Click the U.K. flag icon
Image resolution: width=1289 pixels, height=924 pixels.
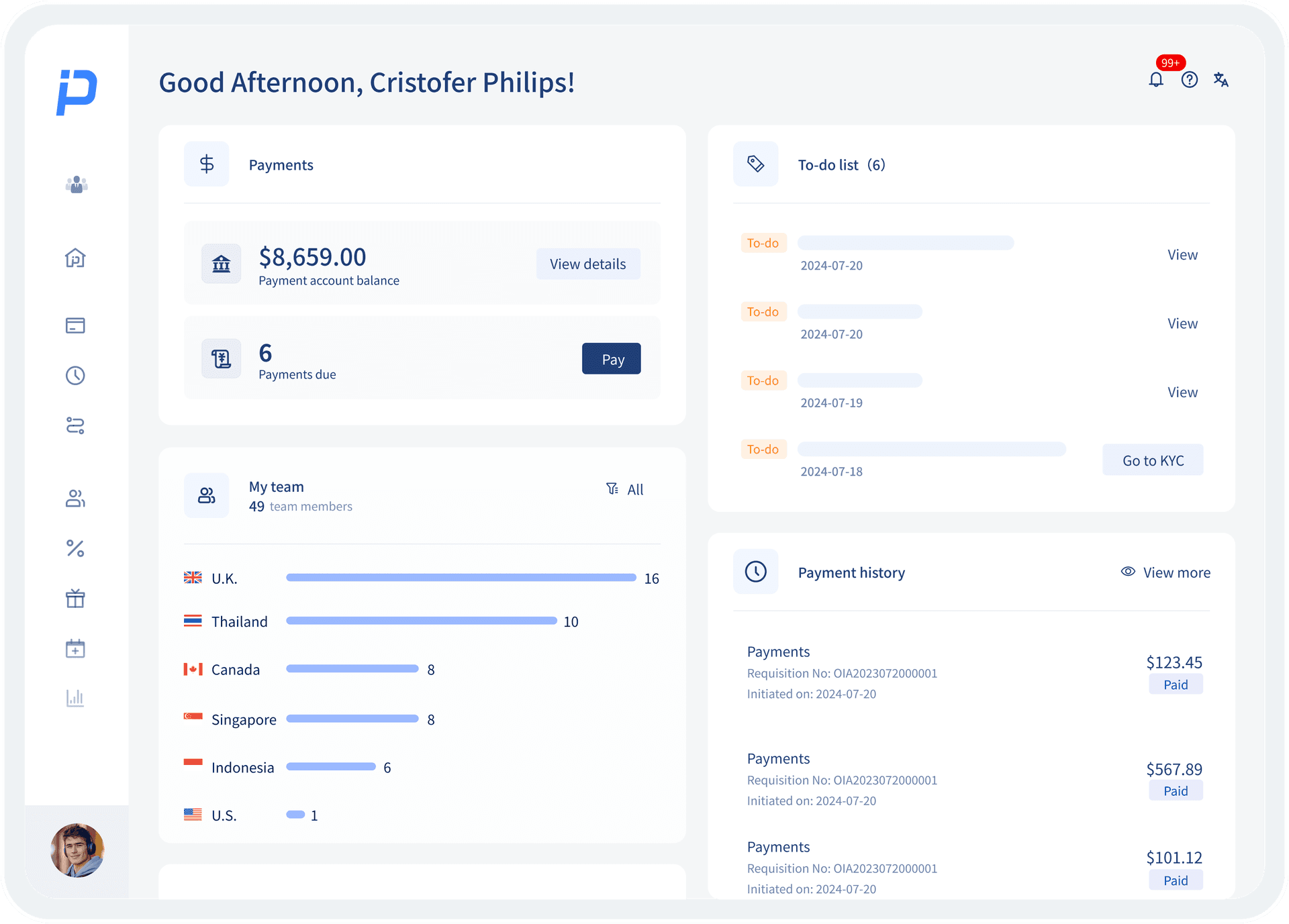[x=193, y=578]
